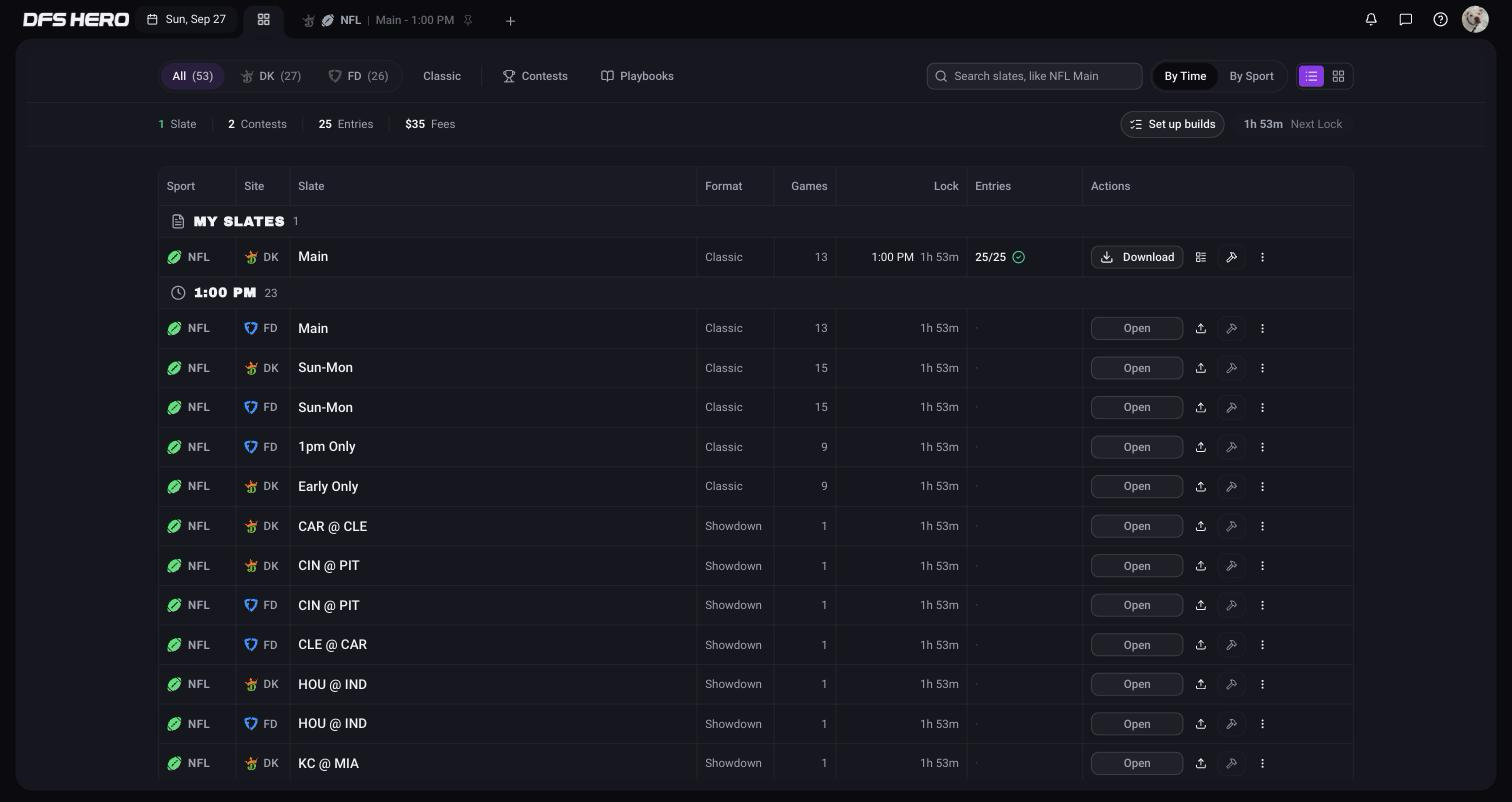The height and width of the screenshot is (802, 1512).
Task: Open the notifications bell
Action: [1371, 19]
